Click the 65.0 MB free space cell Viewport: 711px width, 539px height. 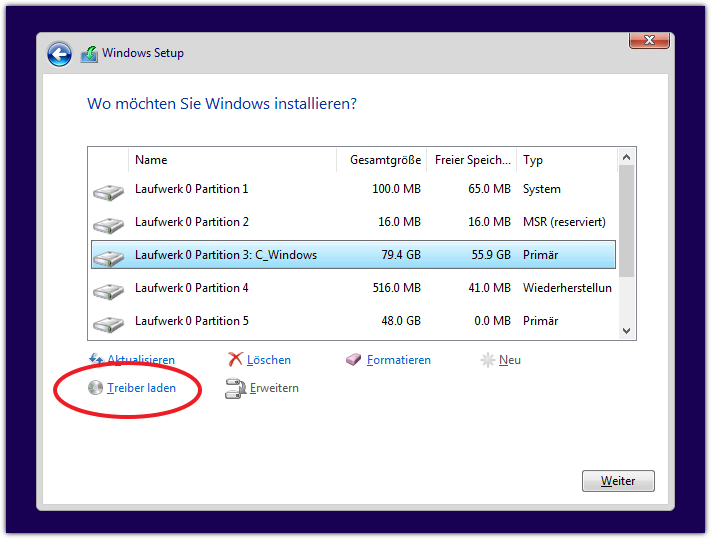(489, 189)
